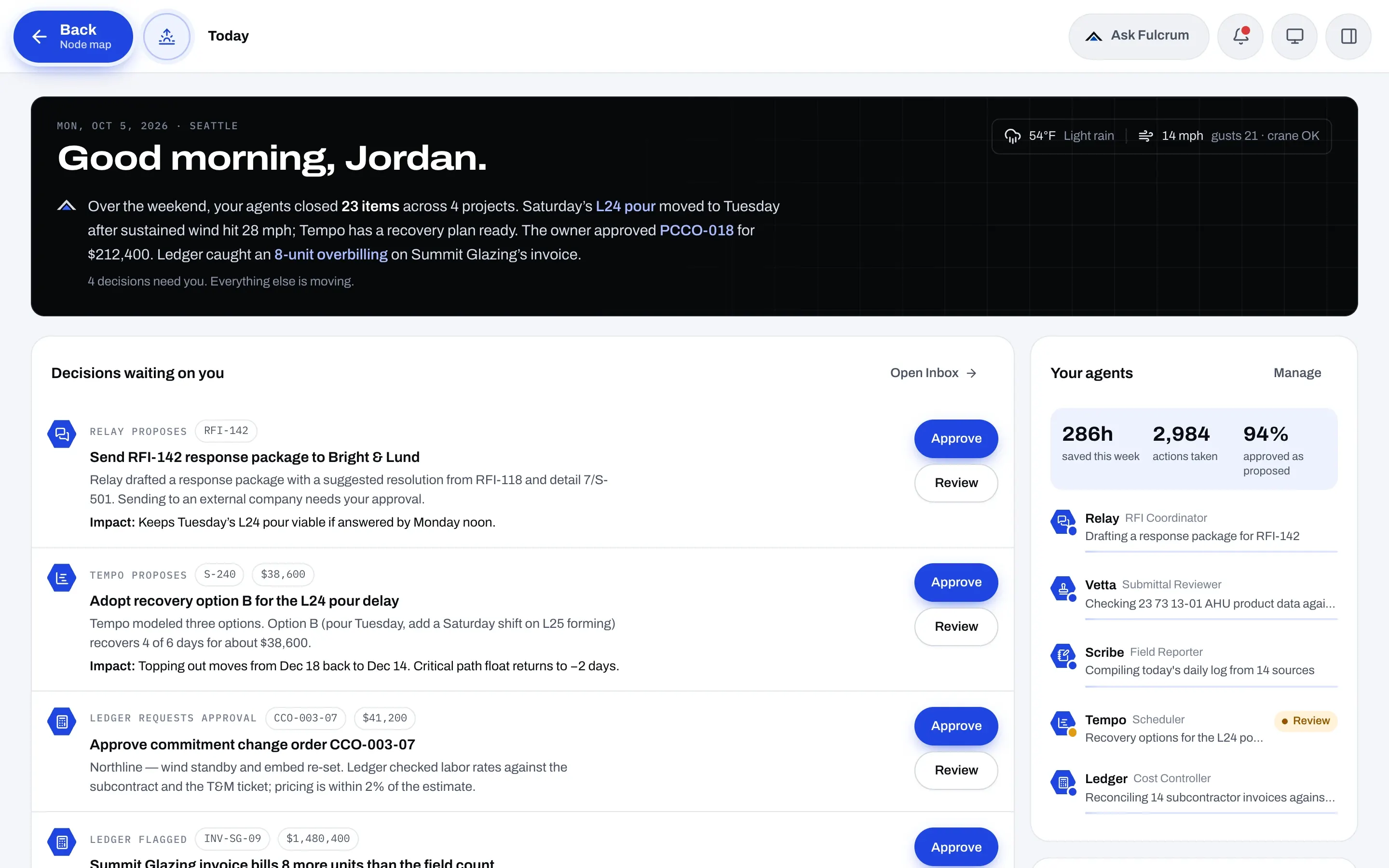Toggle the side panel icon

(1348, 37)
